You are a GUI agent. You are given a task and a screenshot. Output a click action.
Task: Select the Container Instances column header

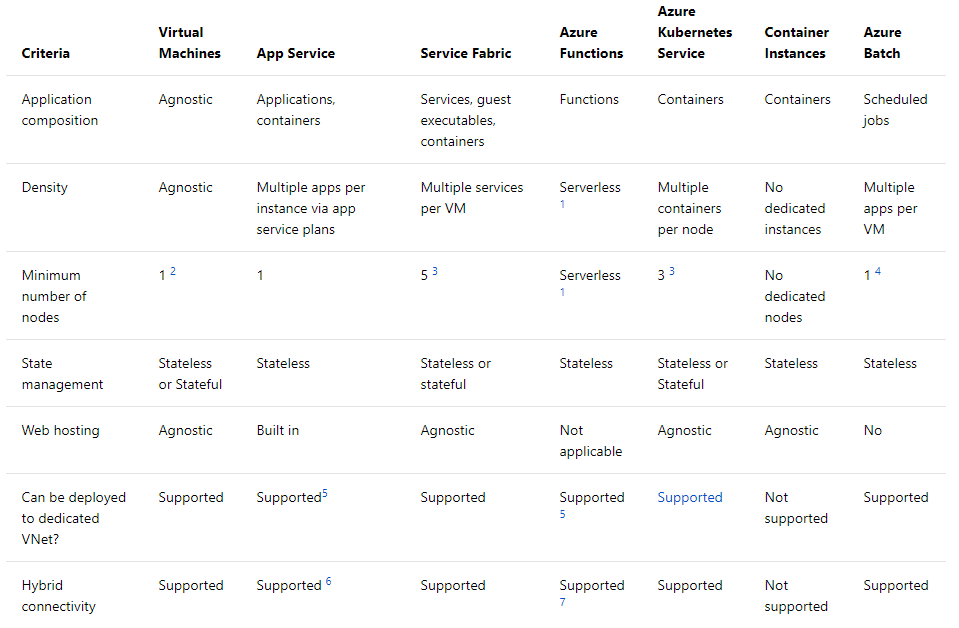[796, 43]
